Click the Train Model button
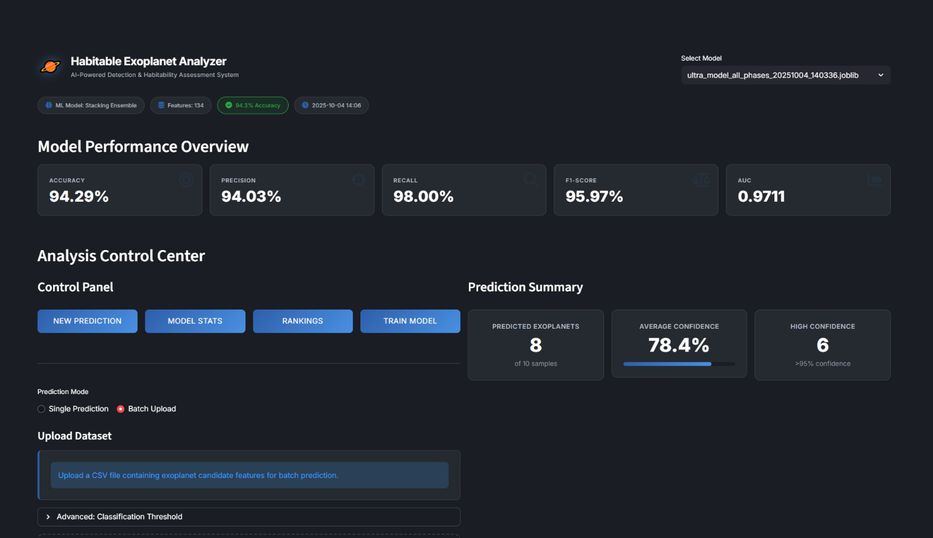This screenshot has width=933, height=538. [x=410, y=321]
